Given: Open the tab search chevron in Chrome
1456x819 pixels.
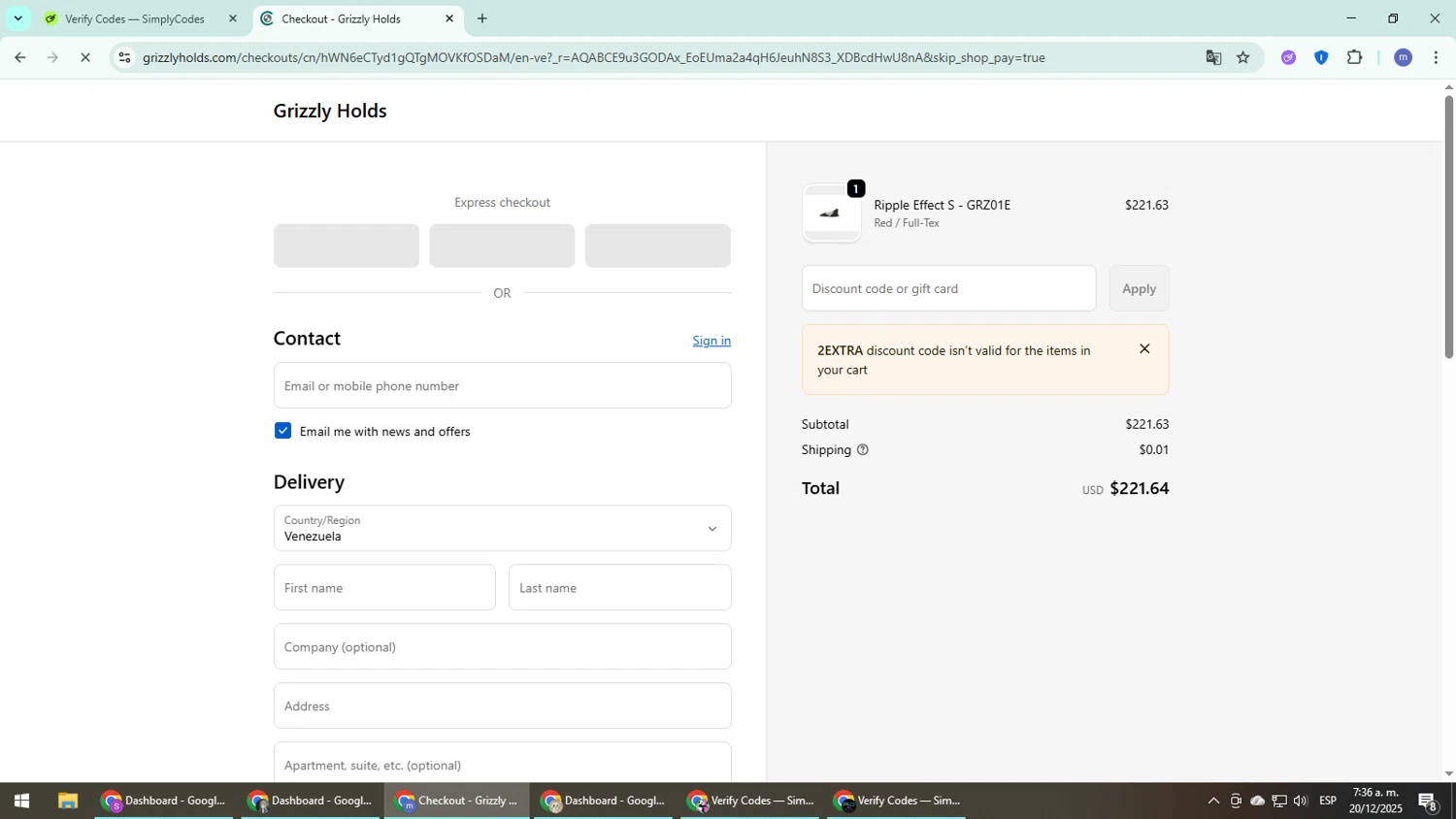Looking at the screenshot, I should [17, 18].
